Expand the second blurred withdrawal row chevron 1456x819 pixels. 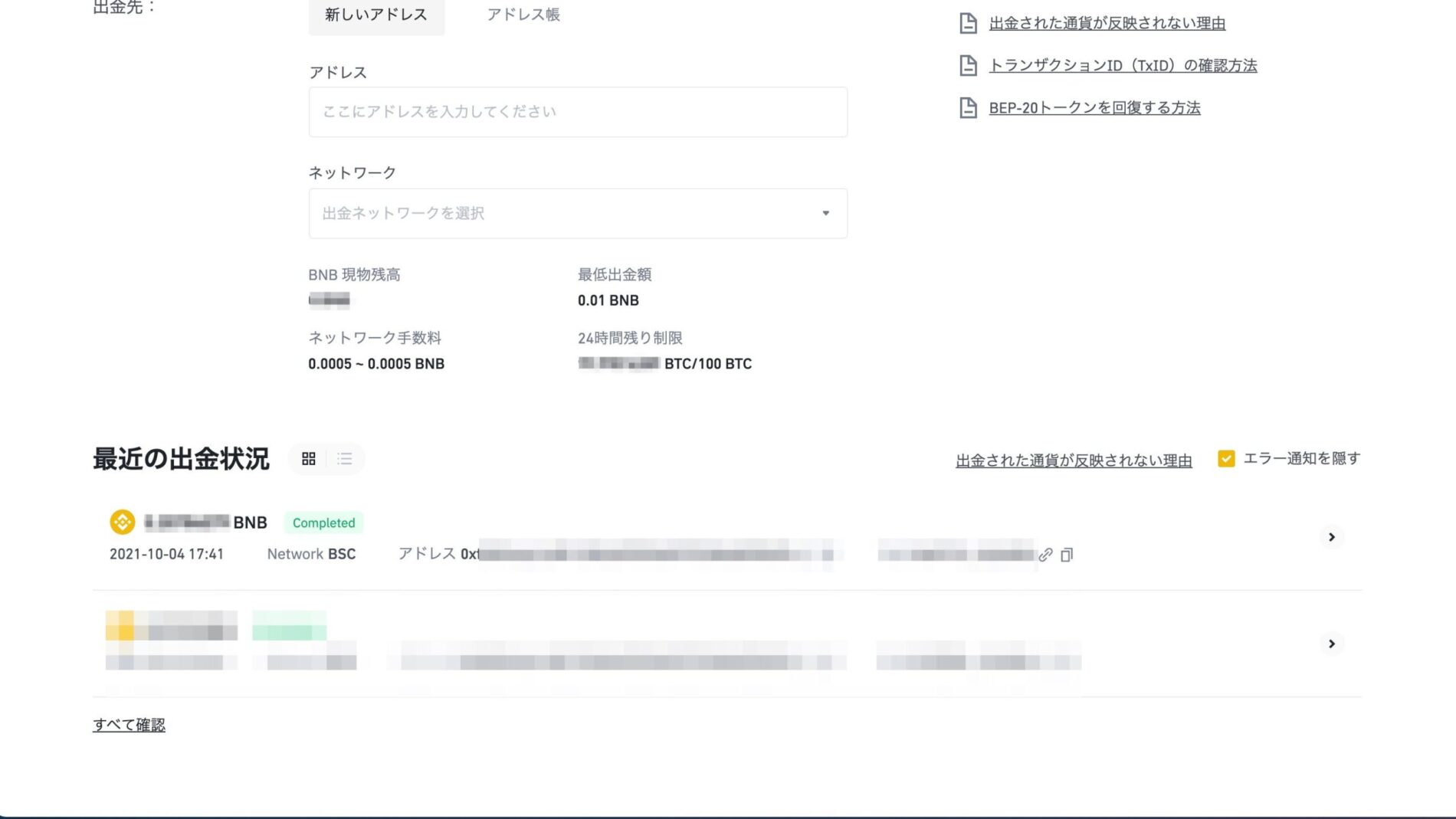tap(1332, 644)
